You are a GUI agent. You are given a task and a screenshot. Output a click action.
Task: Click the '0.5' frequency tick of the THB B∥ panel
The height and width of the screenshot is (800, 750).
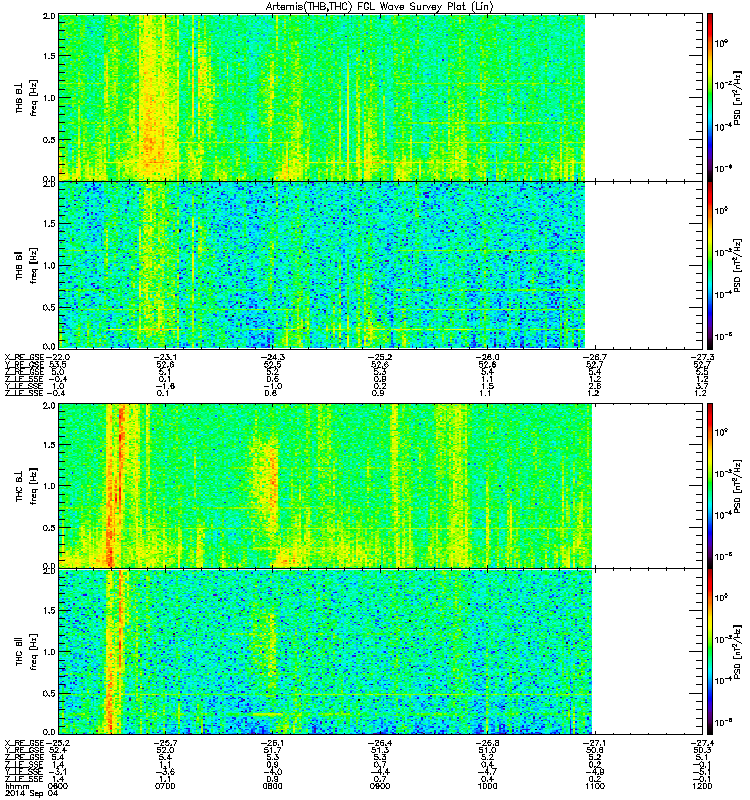[x=49, y=307]
